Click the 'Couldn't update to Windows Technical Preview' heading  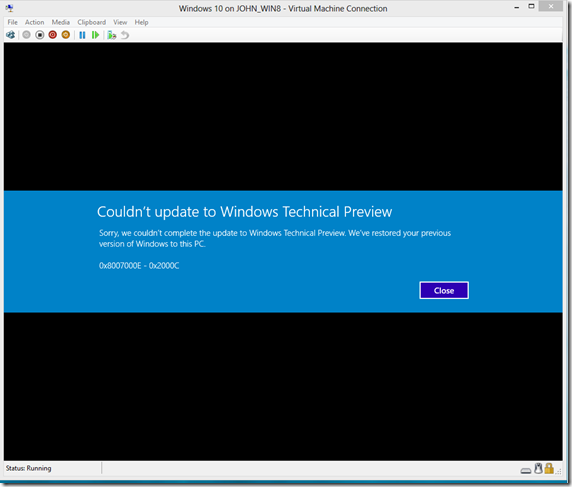245,212
